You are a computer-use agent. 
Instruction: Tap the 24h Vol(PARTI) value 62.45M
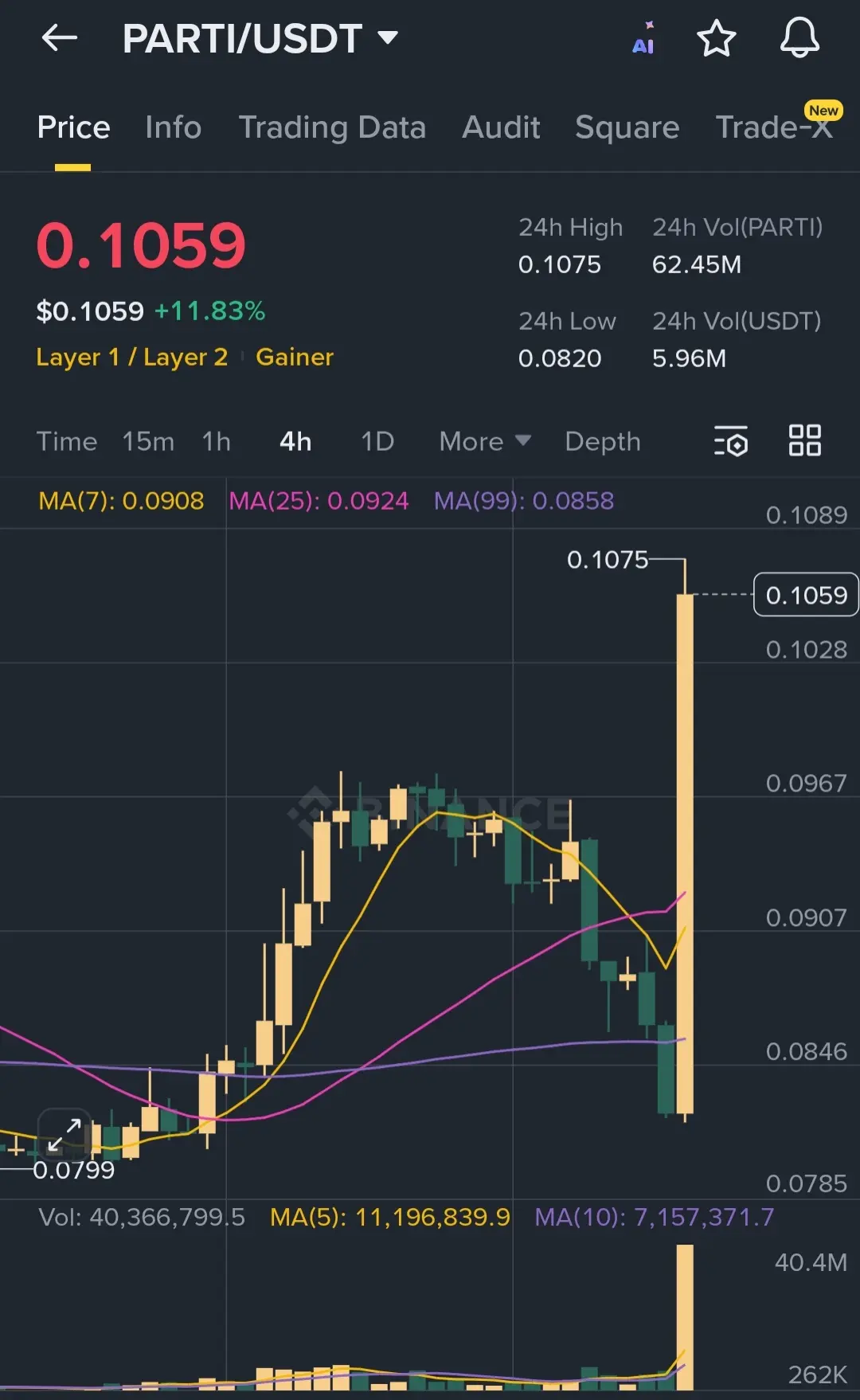click(x=697, y=264)
